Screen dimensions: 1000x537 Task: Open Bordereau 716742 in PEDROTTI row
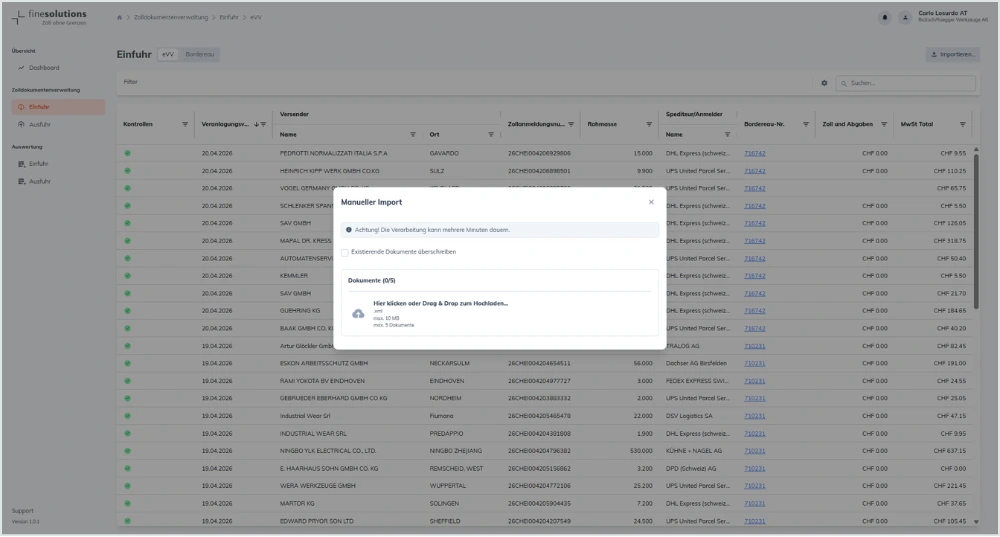(754, 154)
